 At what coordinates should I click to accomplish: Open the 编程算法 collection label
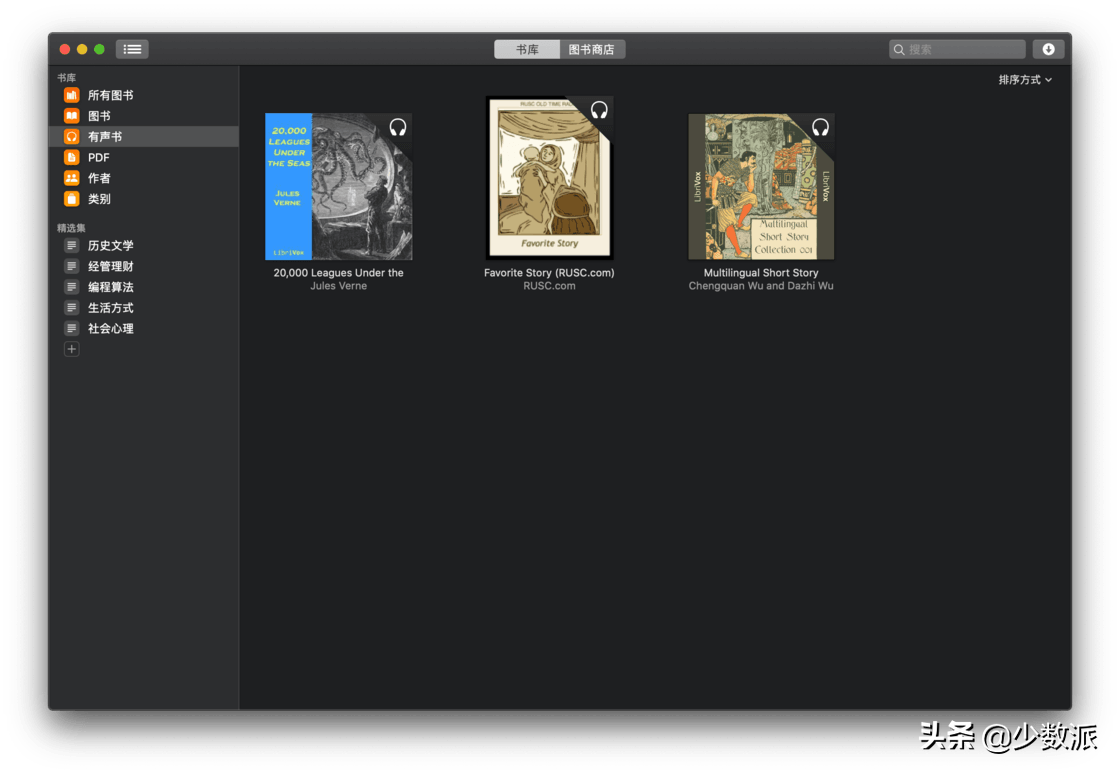point(111,286)
